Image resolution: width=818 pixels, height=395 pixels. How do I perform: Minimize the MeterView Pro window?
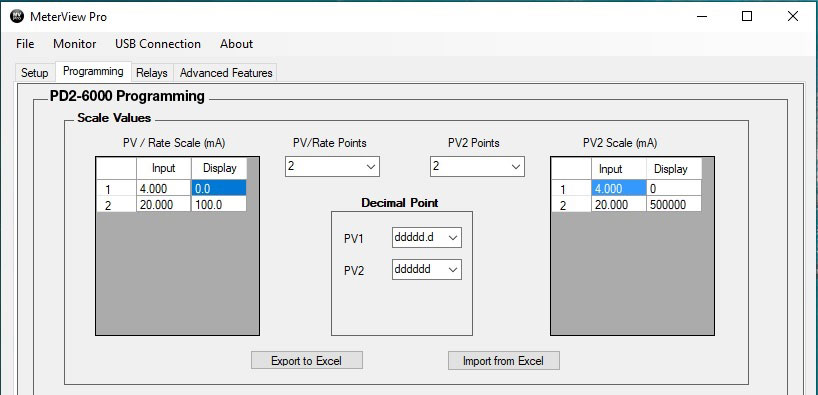pyautogui.click(x=702, y=17)
